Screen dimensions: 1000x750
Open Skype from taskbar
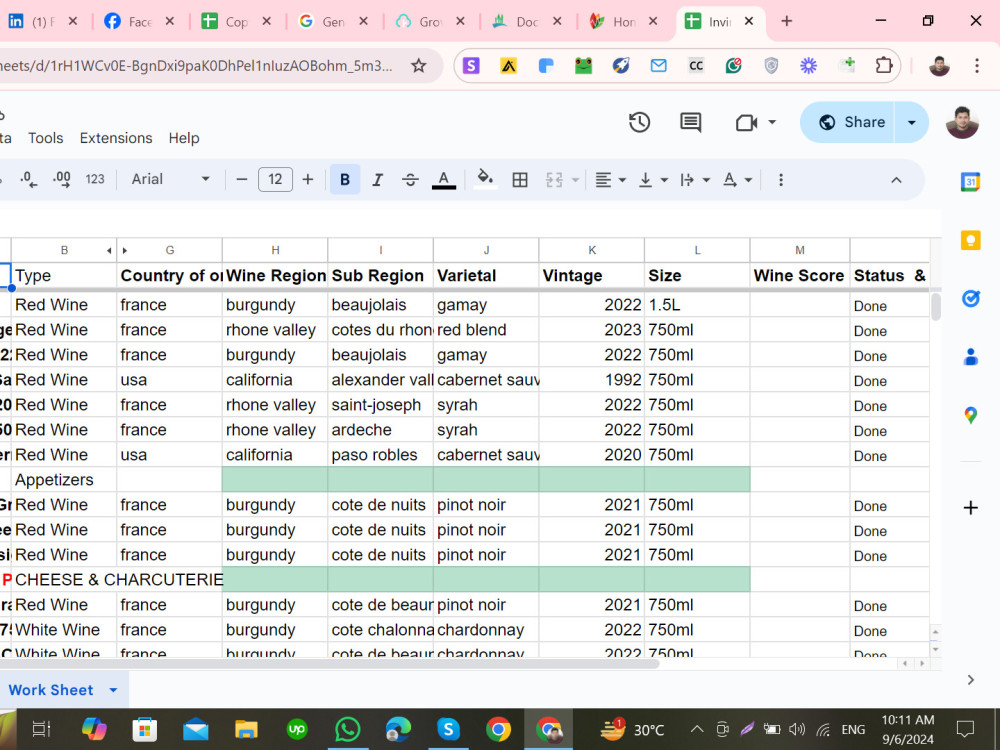point(448,728)
